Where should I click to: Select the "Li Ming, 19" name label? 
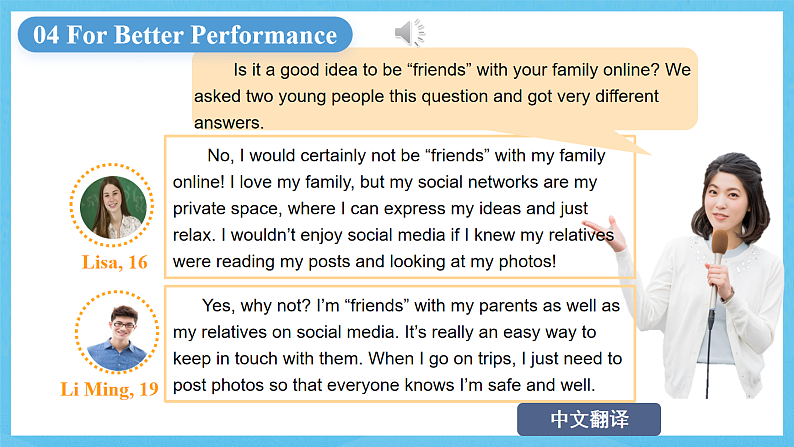[x=117, y=389]
